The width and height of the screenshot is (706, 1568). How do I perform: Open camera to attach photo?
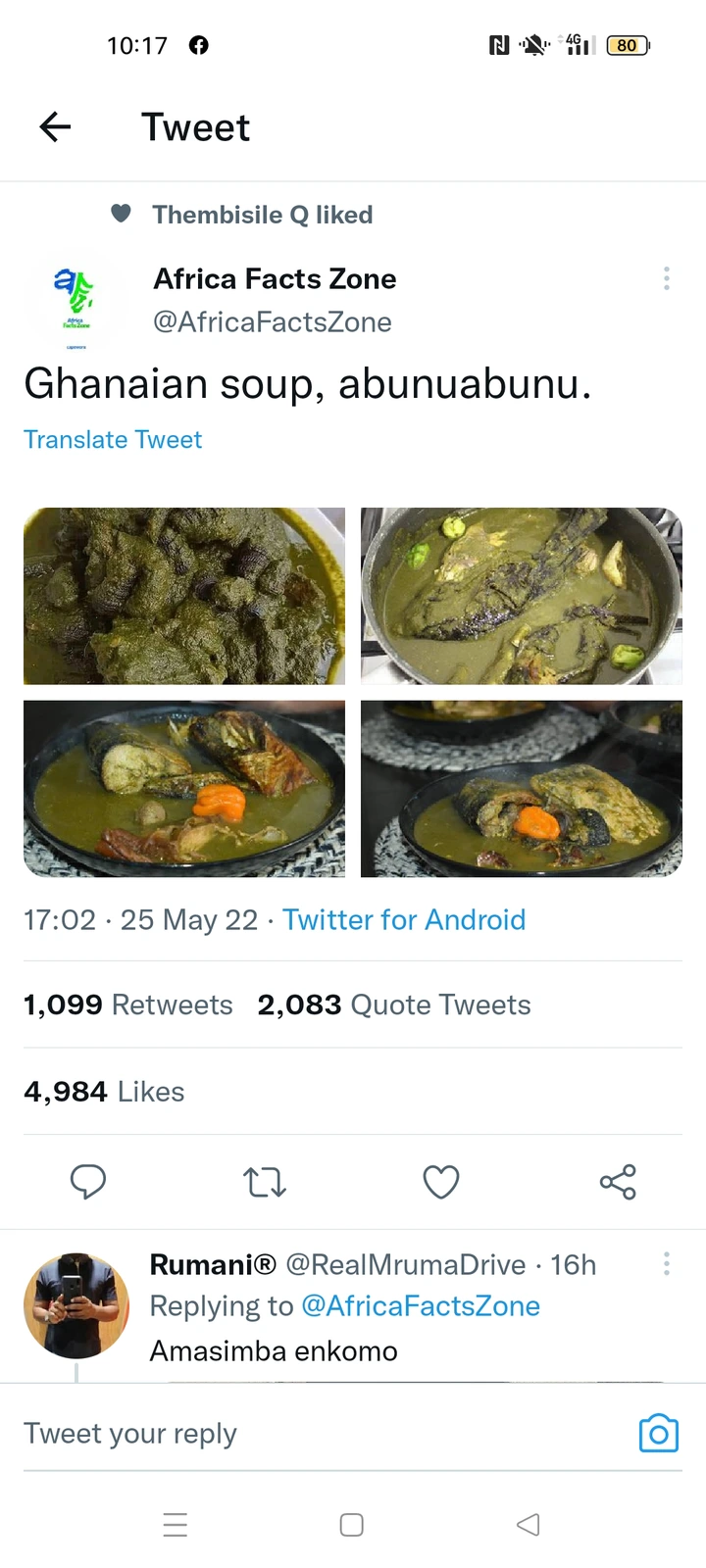[x=659, y=1434]
